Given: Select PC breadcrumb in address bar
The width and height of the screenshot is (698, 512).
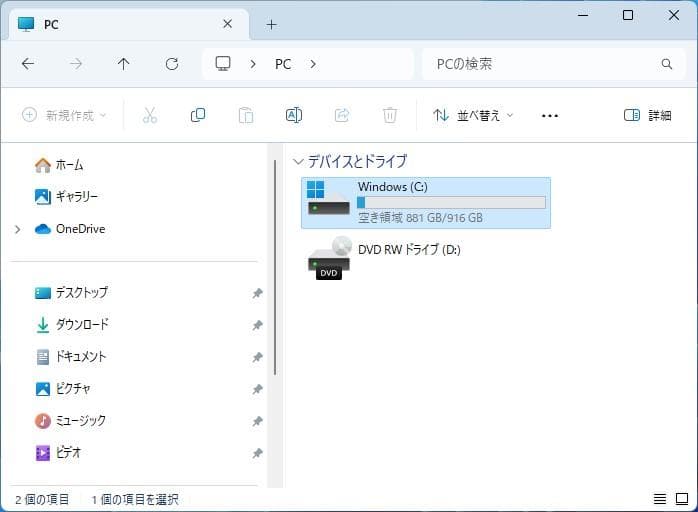Looking at the screenshot, I should click(x=283, y=64).
